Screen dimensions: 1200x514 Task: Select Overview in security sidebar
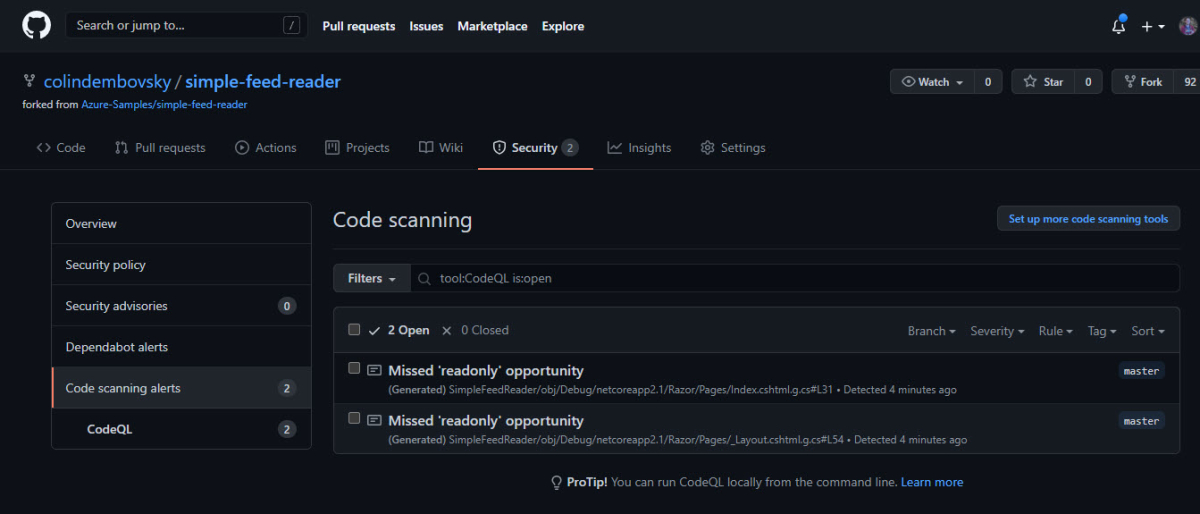(x=181, y=224)
